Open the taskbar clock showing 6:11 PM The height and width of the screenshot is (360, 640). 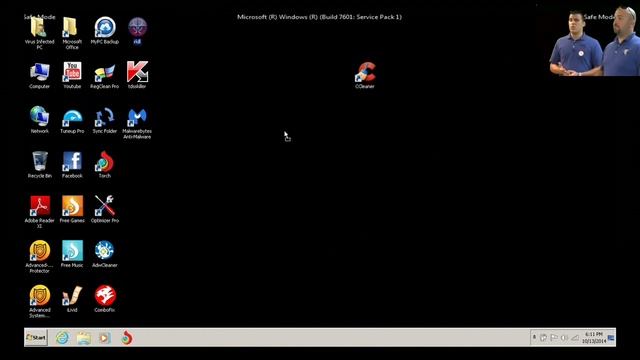[x=594, y=338]
